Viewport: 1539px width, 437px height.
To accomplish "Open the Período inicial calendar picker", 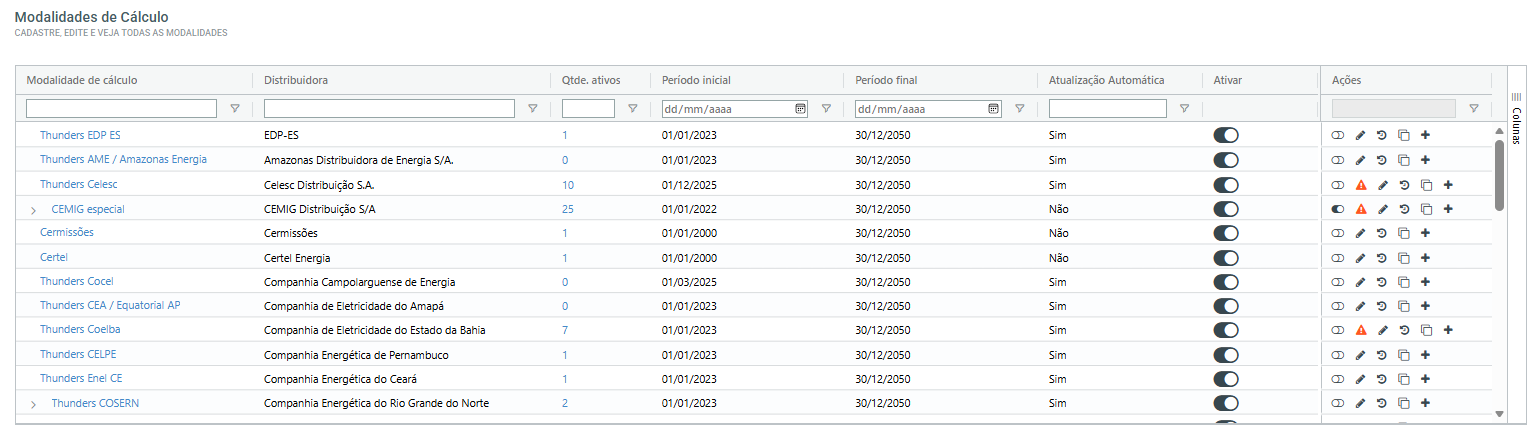I will pos(800,109).
